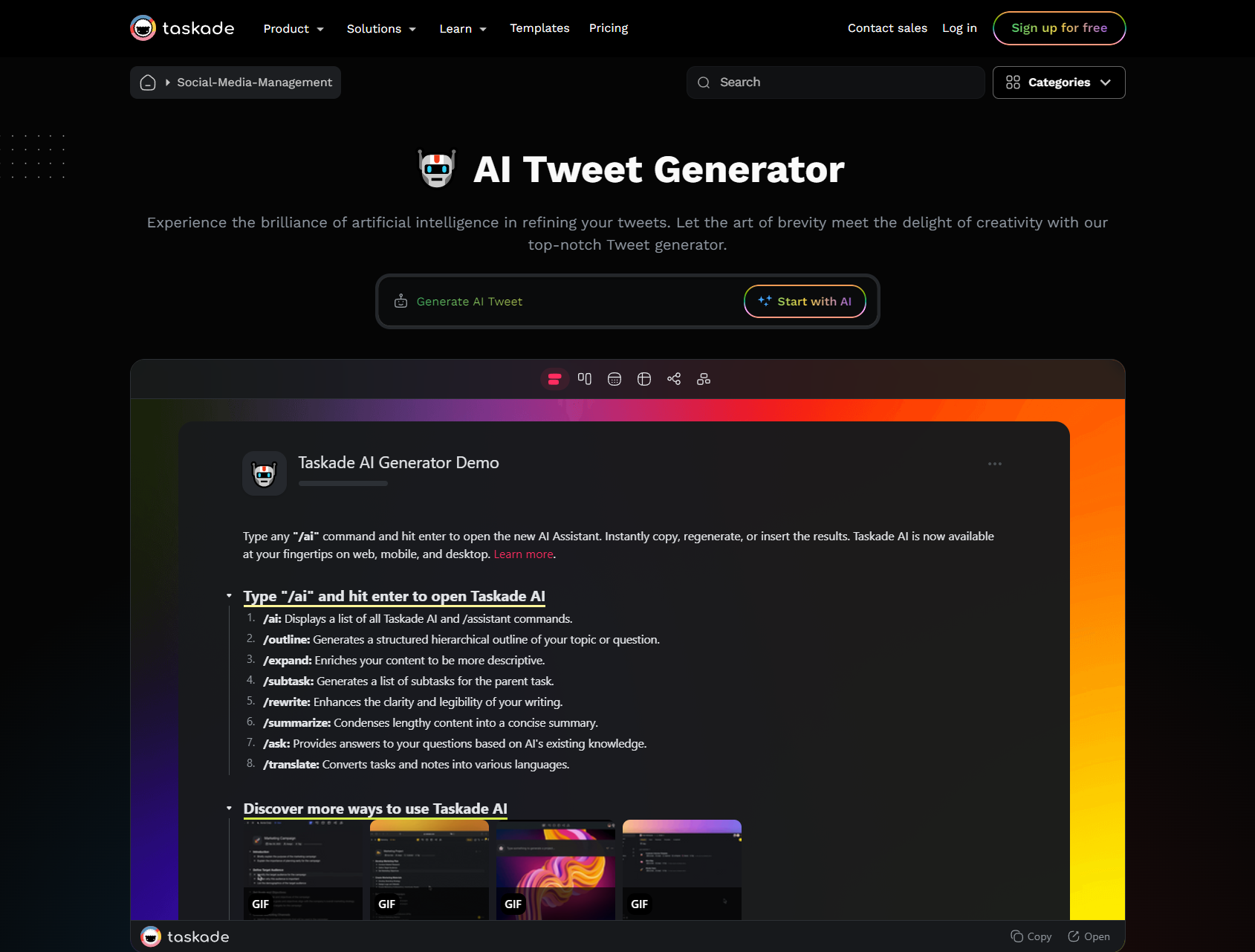The image size is (1255, 952).
Task: Select the calendar view icon
Action: click(614, 379)
